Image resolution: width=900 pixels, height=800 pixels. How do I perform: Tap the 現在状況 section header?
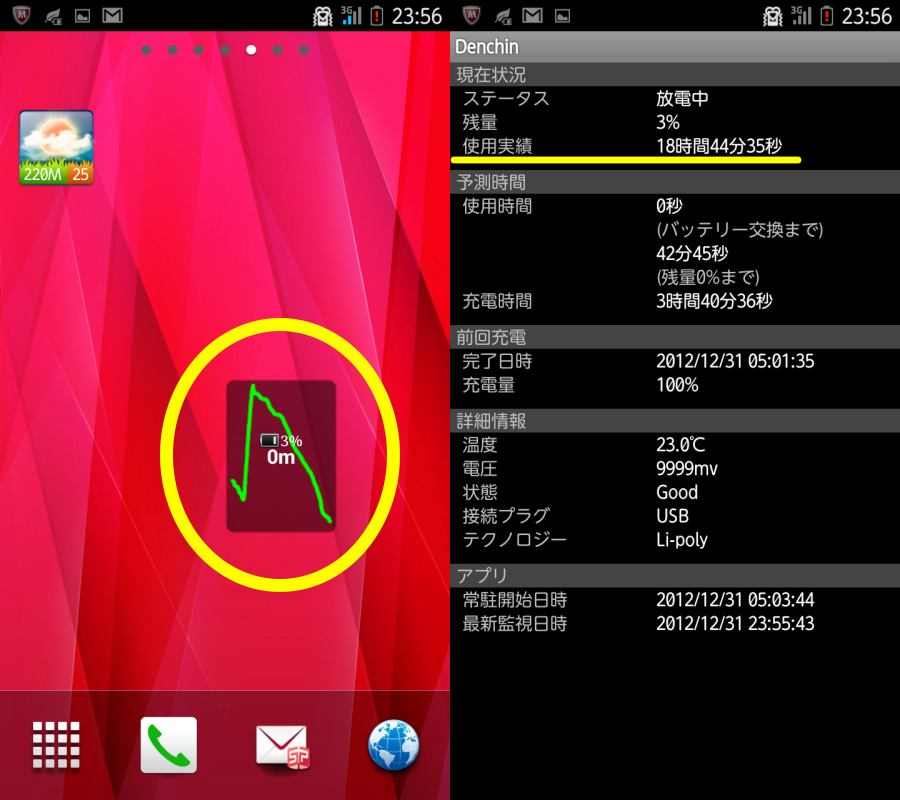675,75
